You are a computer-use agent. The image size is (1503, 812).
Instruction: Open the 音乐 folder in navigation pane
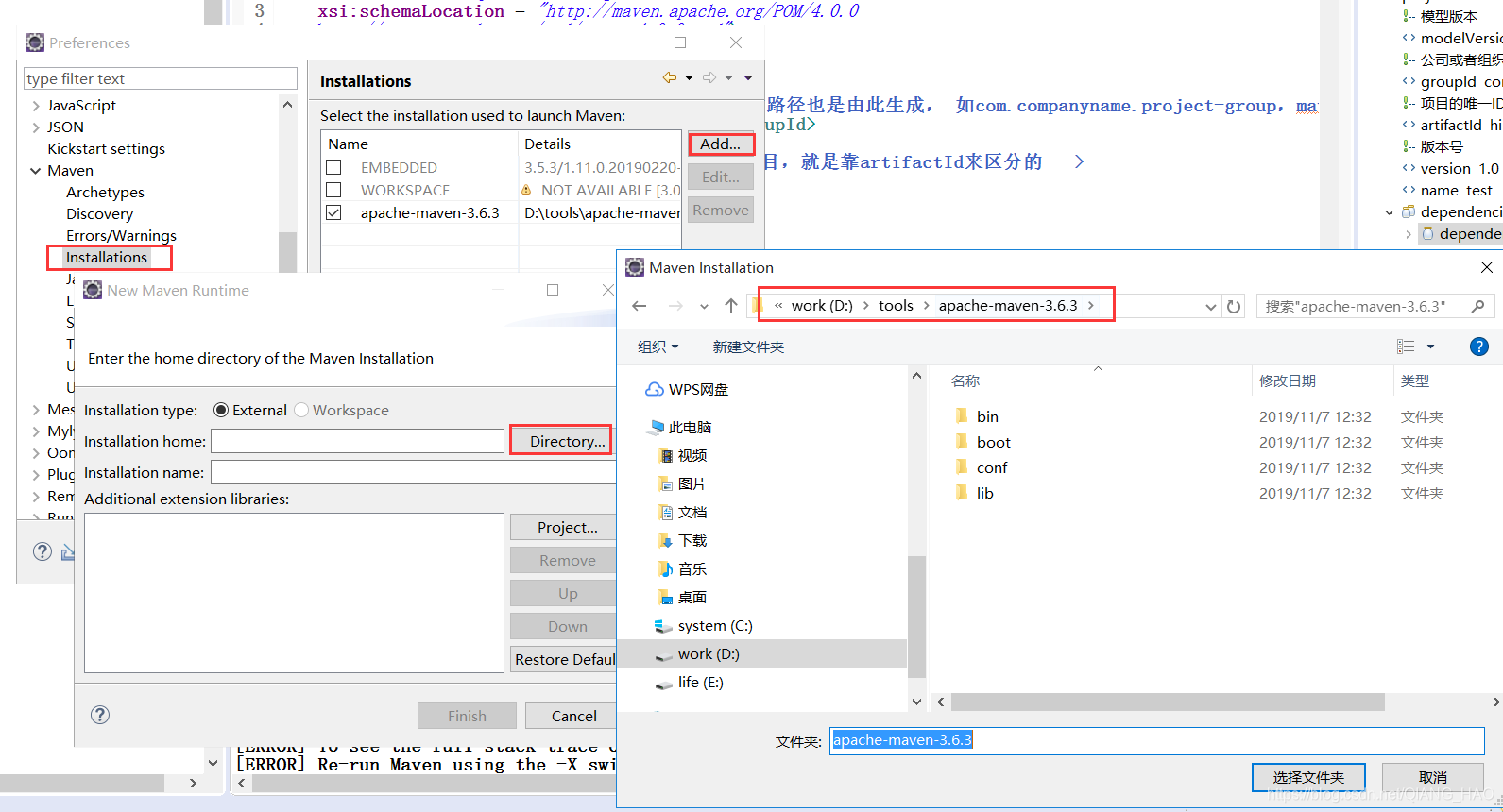point(682,568)
